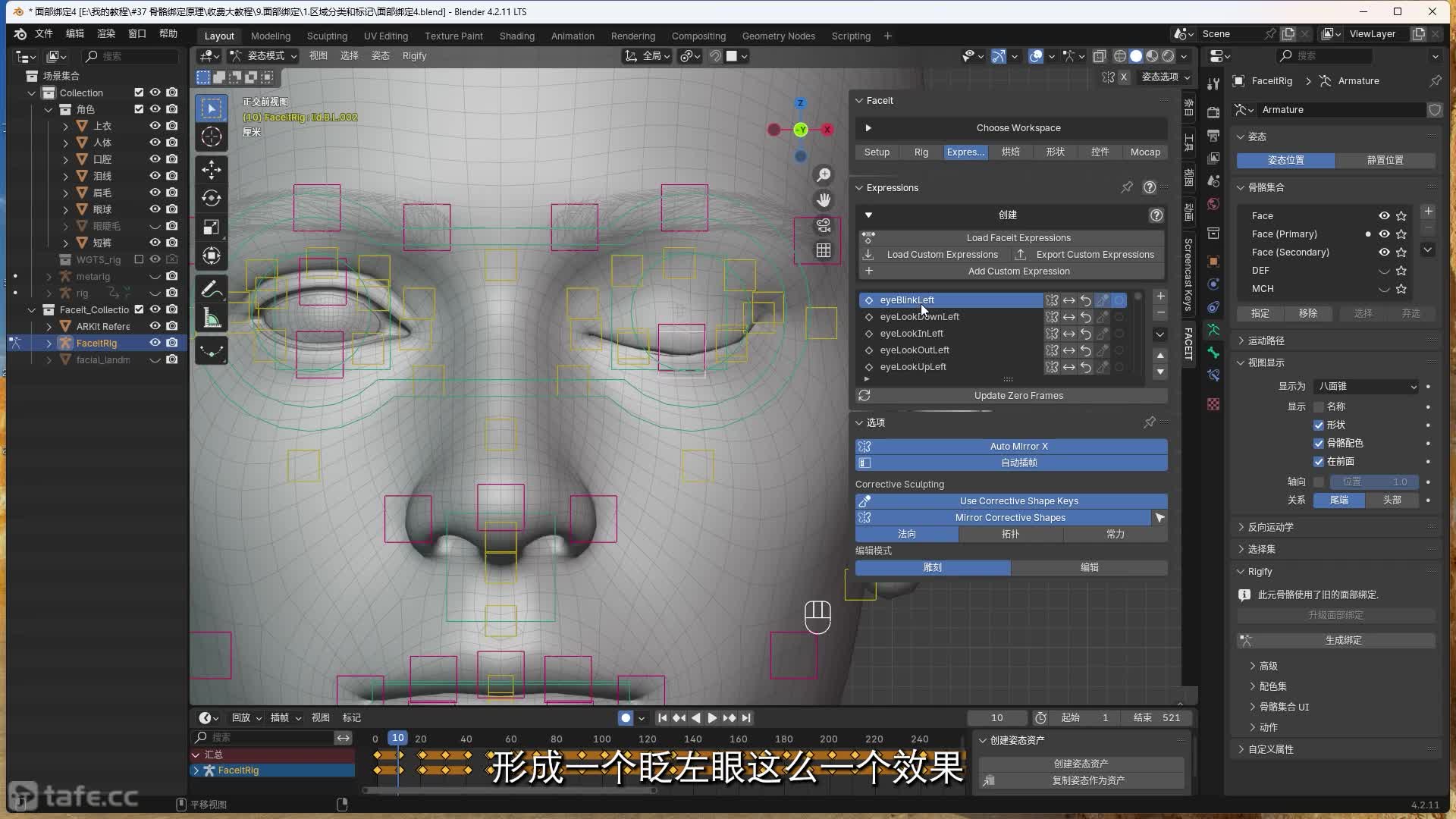Click the current frame number field
Screen dimensions: 1456x819
[996, 718]
